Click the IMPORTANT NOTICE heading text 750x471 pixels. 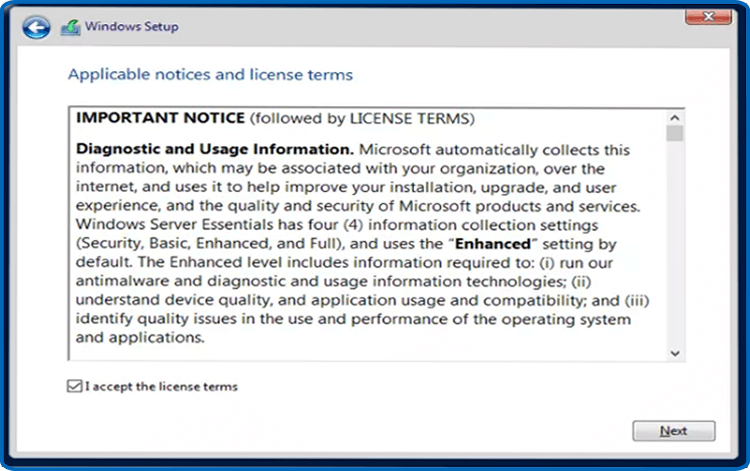[x=160, y=118]
